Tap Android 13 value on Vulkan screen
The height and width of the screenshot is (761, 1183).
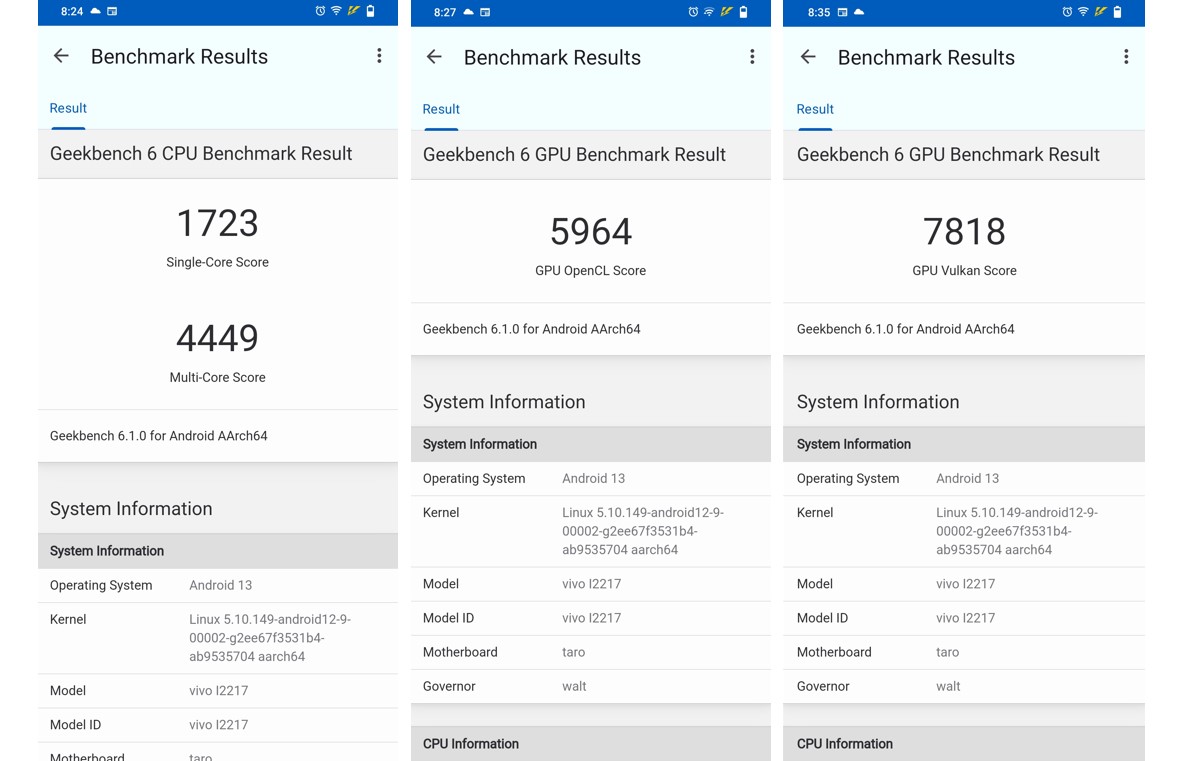click(x=967, y=478)
